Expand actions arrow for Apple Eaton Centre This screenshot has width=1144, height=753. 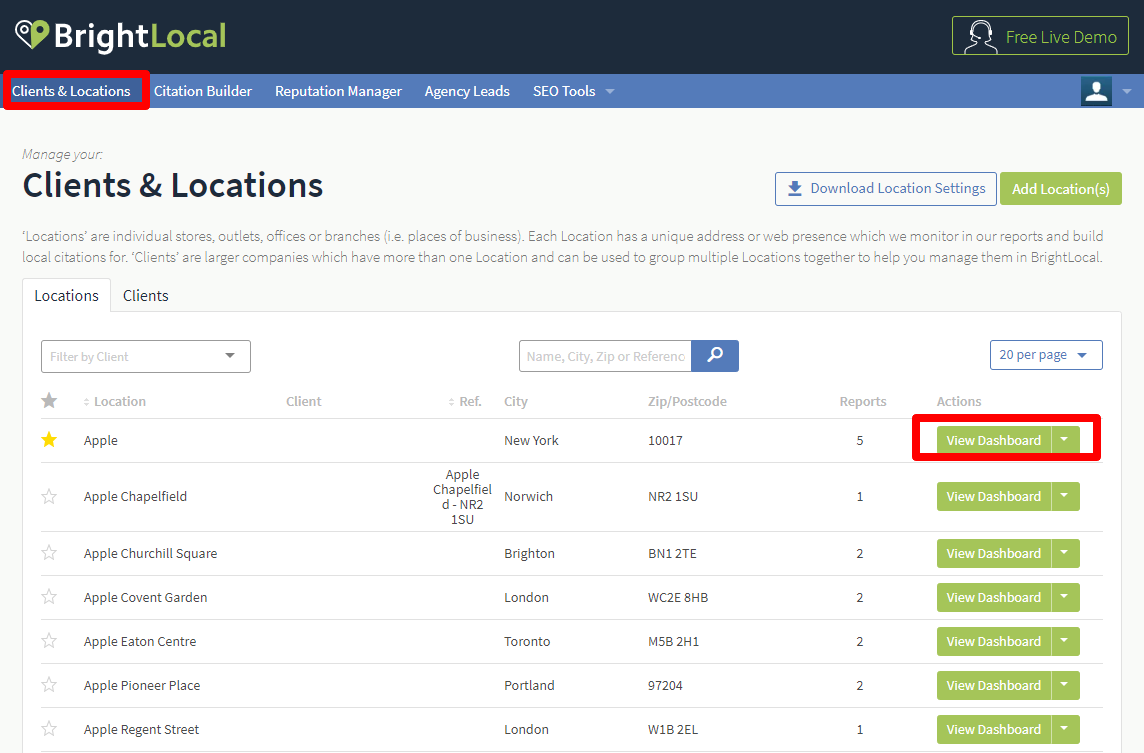(x=1065, y=641)
